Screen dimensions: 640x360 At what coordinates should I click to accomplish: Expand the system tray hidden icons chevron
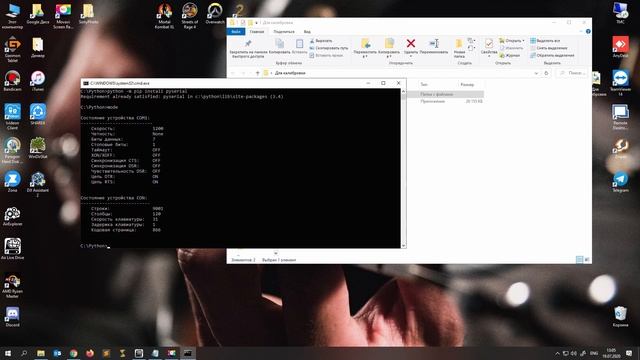[x=557, y=353]
